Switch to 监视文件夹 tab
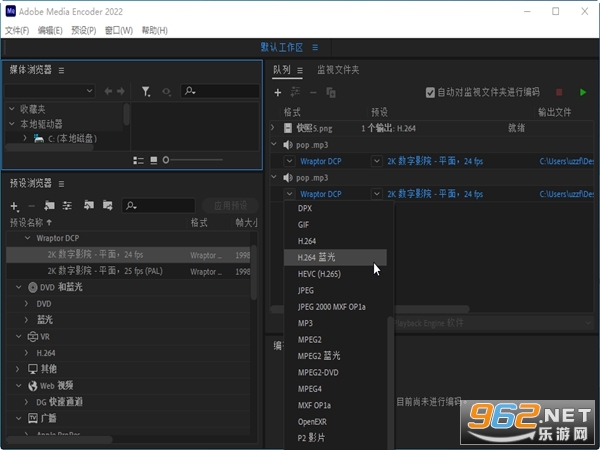The width and height of the screenshot is (600, 450). 338,70
